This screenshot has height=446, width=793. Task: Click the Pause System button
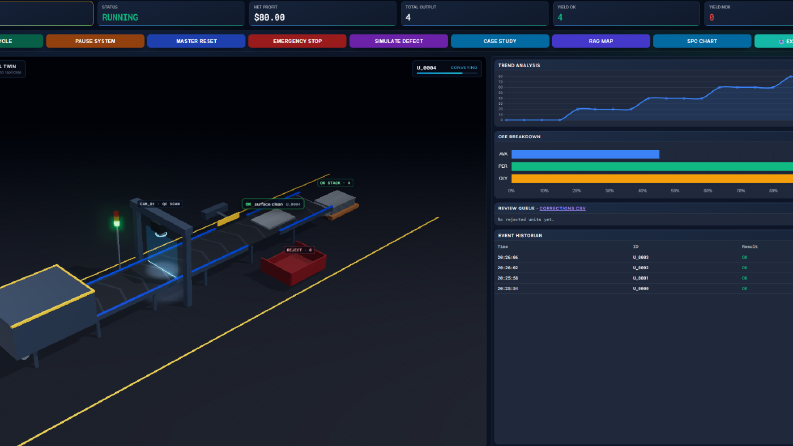95,41
